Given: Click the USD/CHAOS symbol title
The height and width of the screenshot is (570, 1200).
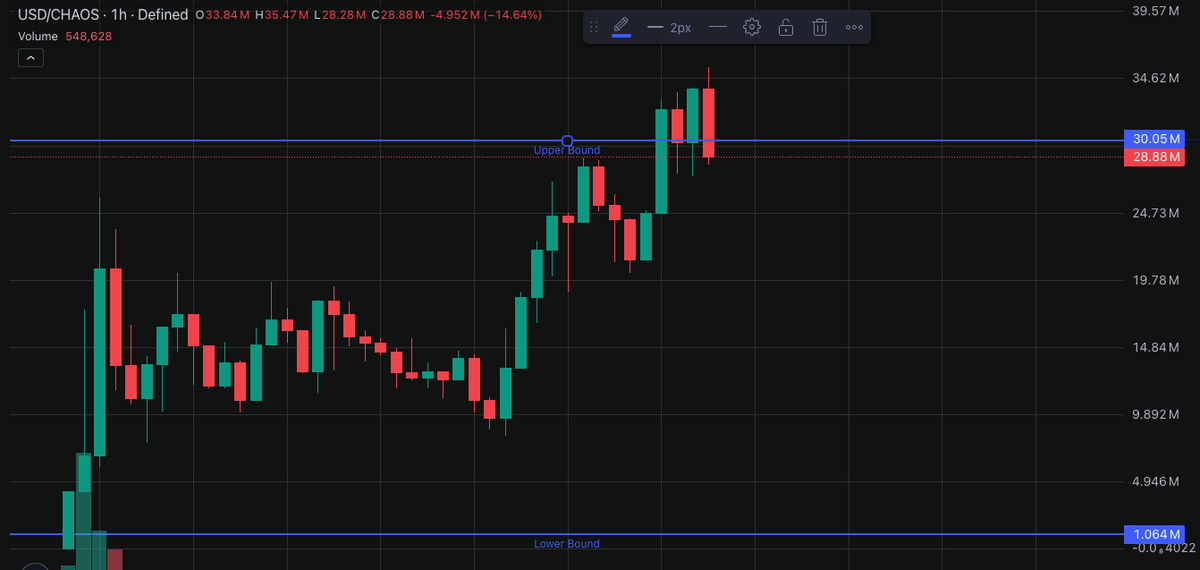Looking at the screenshot, I should coord(55,15).
